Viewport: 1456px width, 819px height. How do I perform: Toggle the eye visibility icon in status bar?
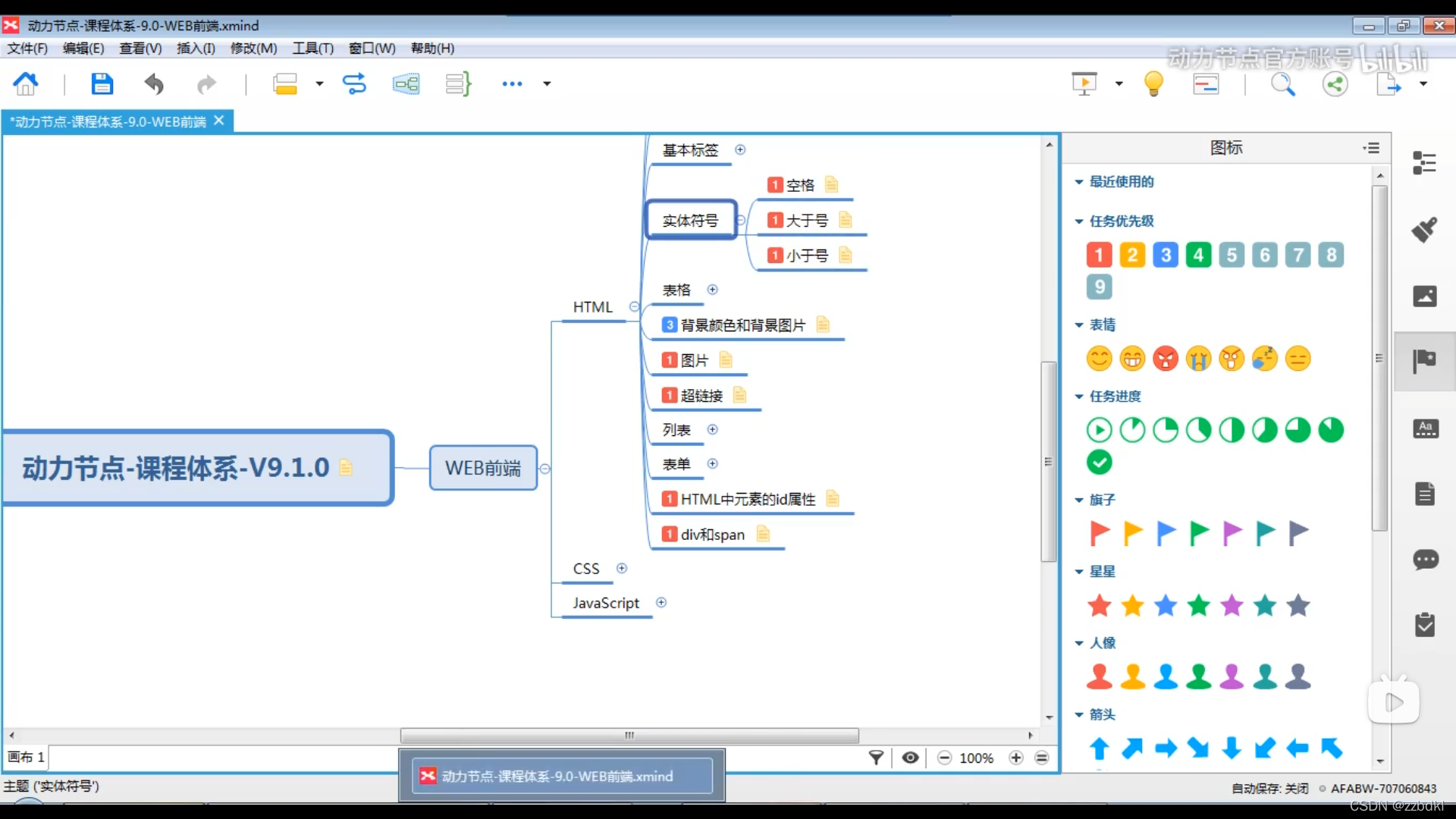[x=911, y=758]
